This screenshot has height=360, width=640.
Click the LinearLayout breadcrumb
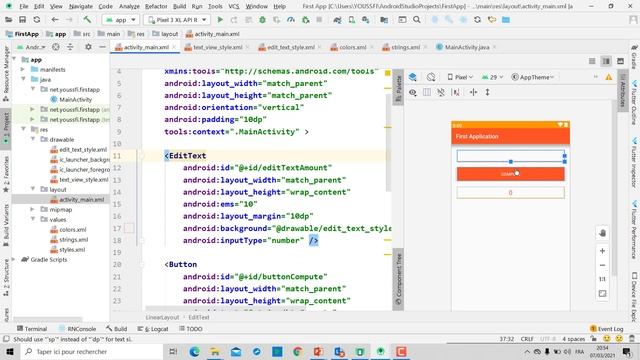click(162, 317)
